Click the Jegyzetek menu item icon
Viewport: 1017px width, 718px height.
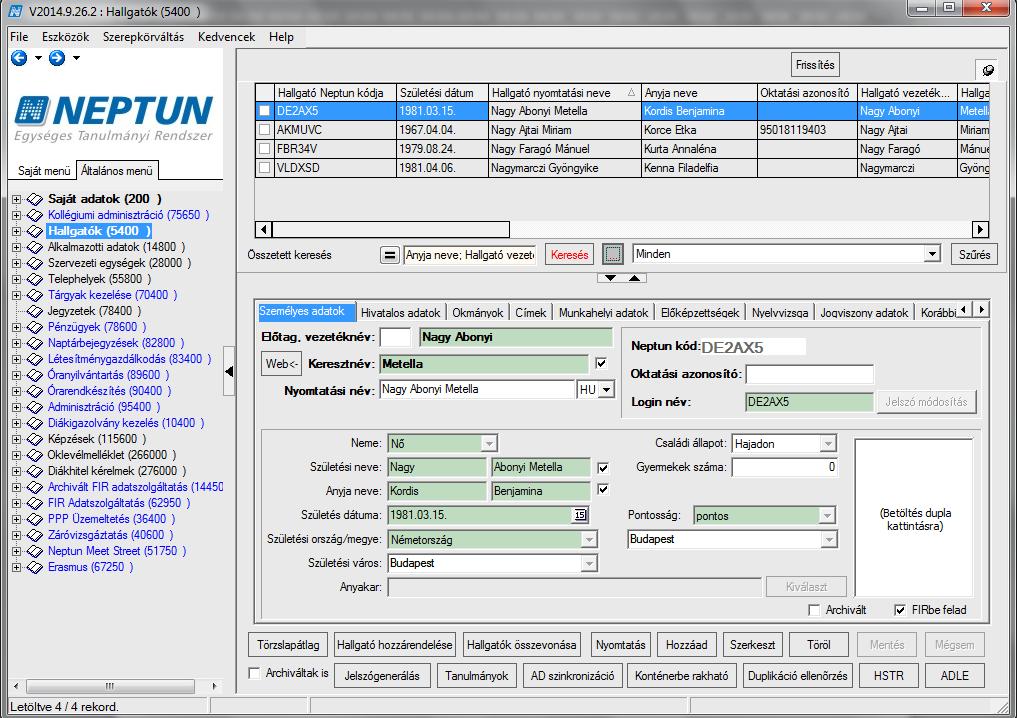tap(34, 311)
